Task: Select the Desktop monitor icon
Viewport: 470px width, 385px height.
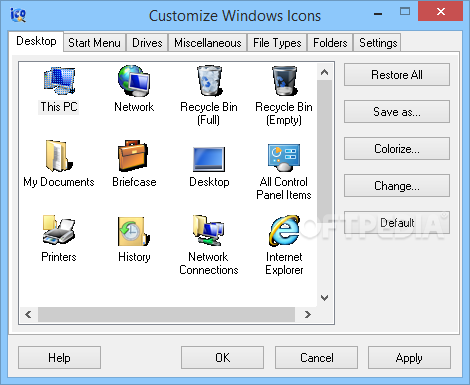Action: 209,159
